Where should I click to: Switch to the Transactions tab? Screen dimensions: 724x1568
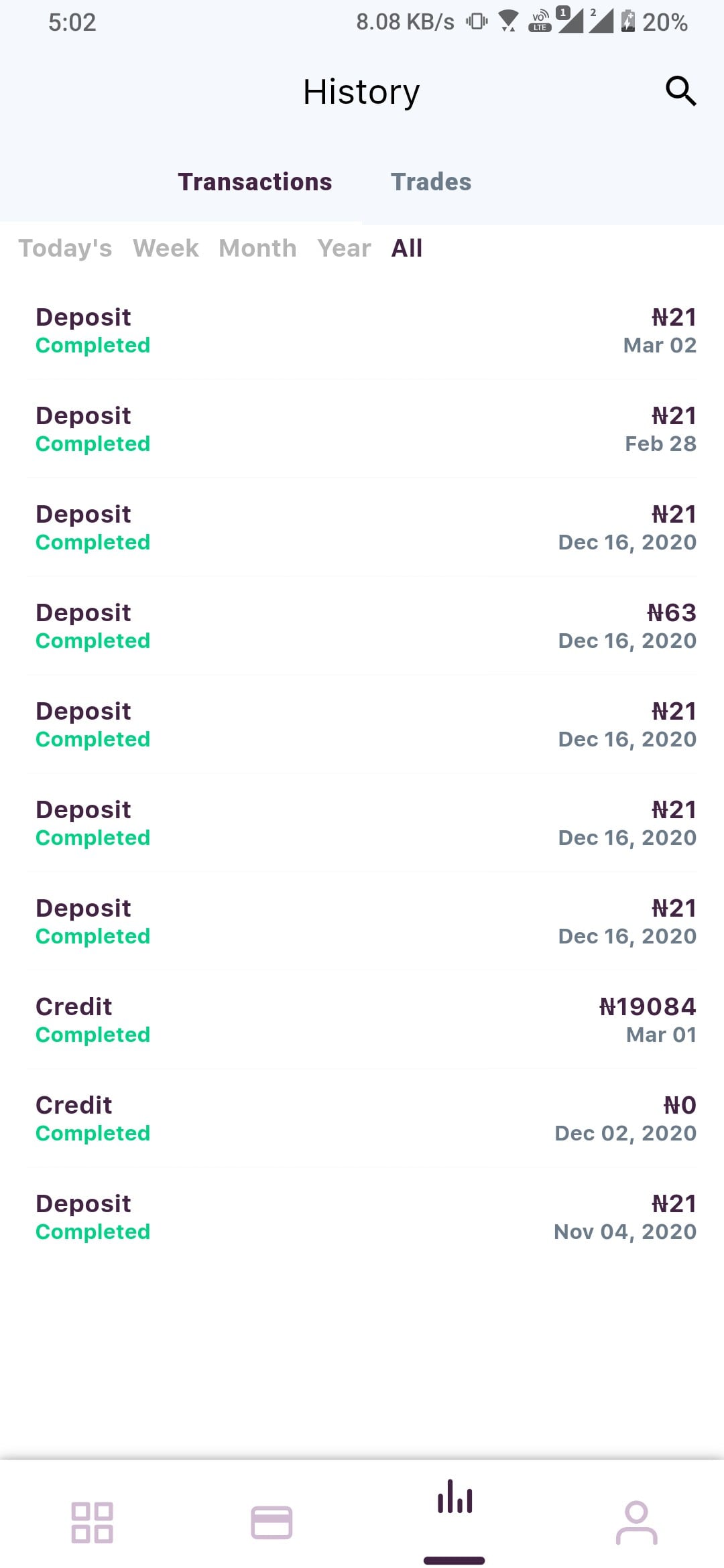click(255, 182)
